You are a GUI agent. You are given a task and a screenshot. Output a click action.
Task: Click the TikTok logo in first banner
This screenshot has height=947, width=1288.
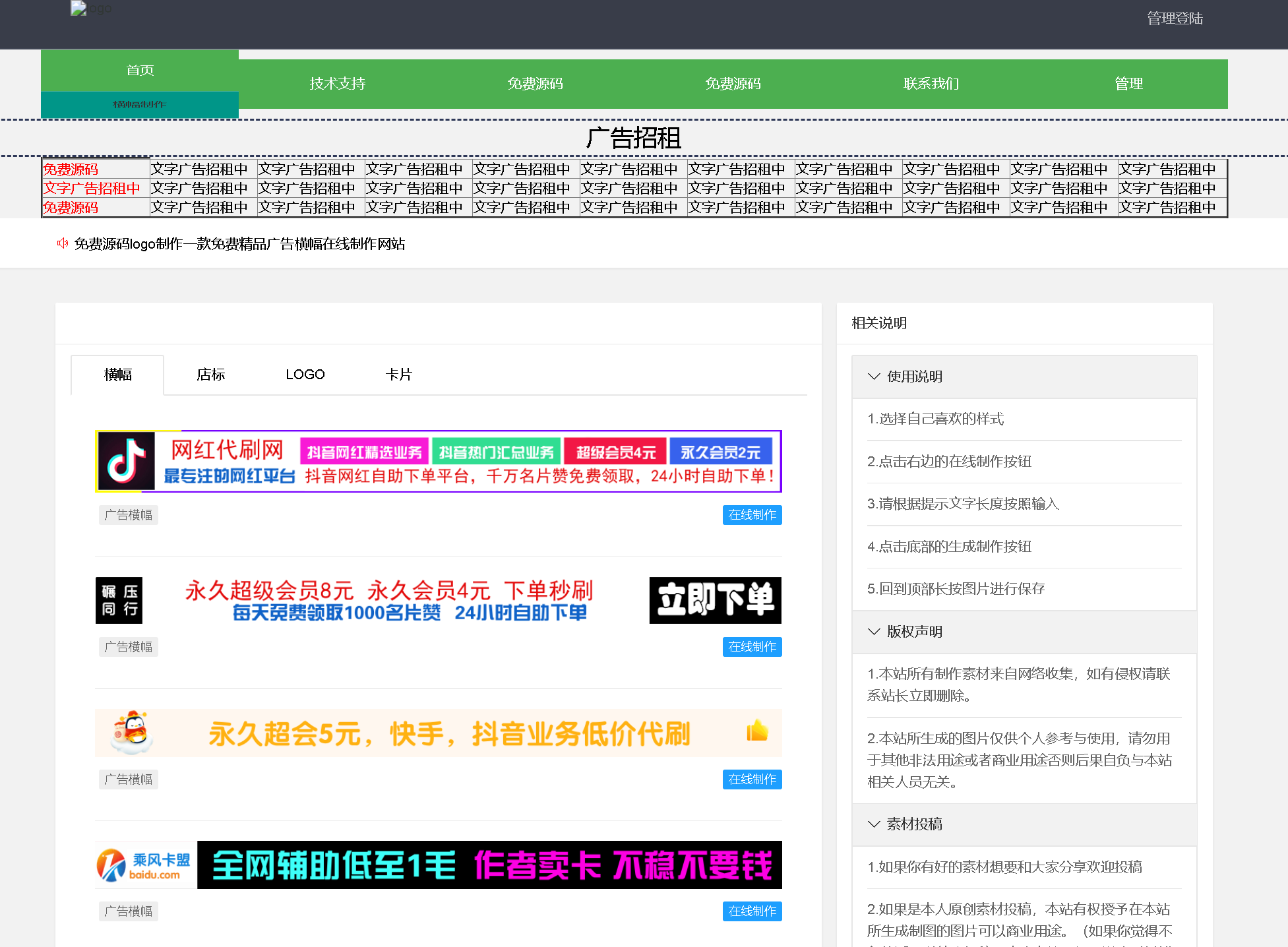(x=126, y=461)
